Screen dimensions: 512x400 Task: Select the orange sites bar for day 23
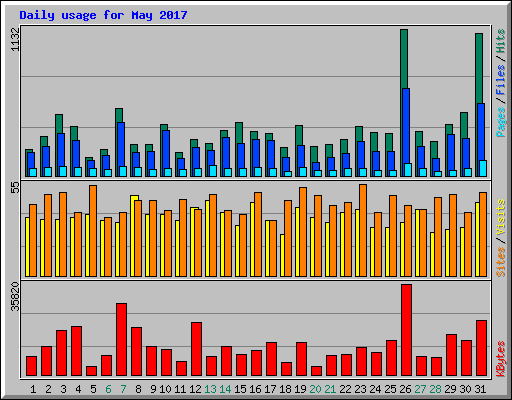click(363, 230)
